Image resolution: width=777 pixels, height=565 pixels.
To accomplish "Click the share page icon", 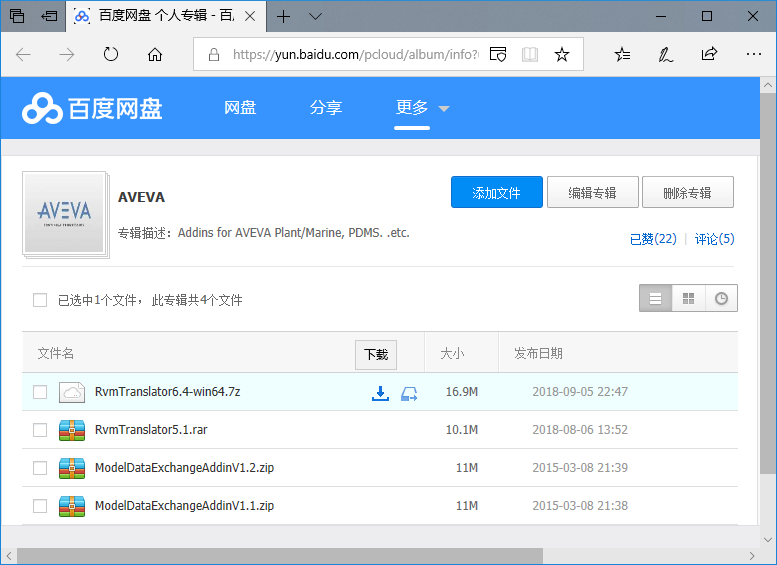I will (x=709, y=54).
